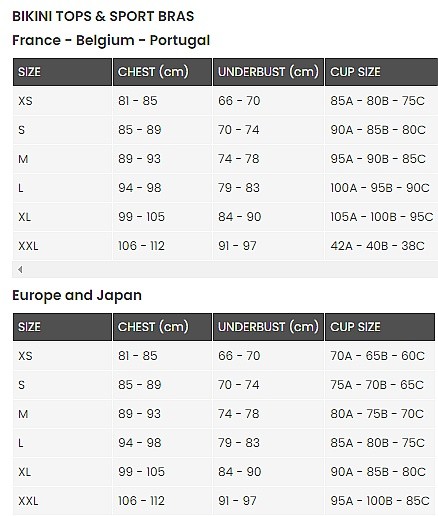The height and width of the screenshot is (516, 438).
Task: Select the XS row in France table
Action: pos(225,101)
